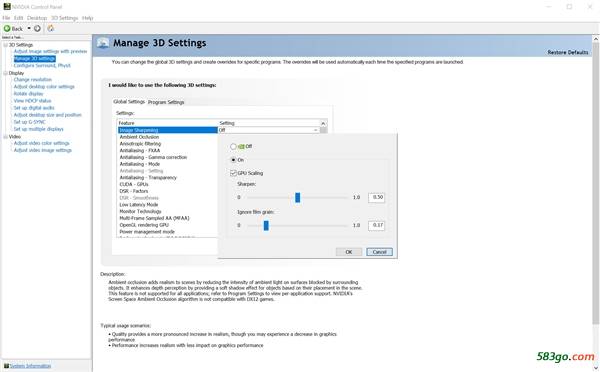Click the Forward arrow toolbar icon
Screen dimensions: 600x372
click(37, 29)
